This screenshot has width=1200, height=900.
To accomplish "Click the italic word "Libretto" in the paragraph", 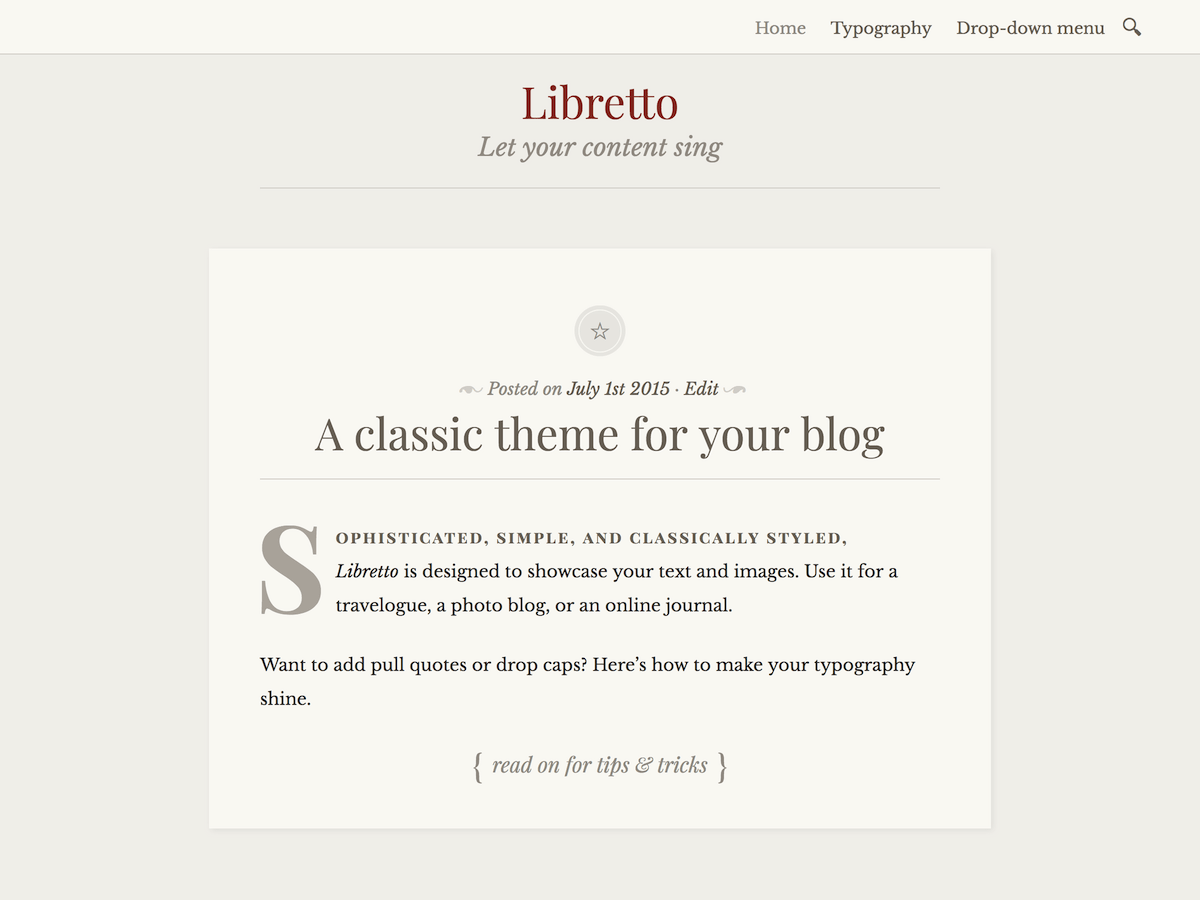I will (x=367, y=572).
